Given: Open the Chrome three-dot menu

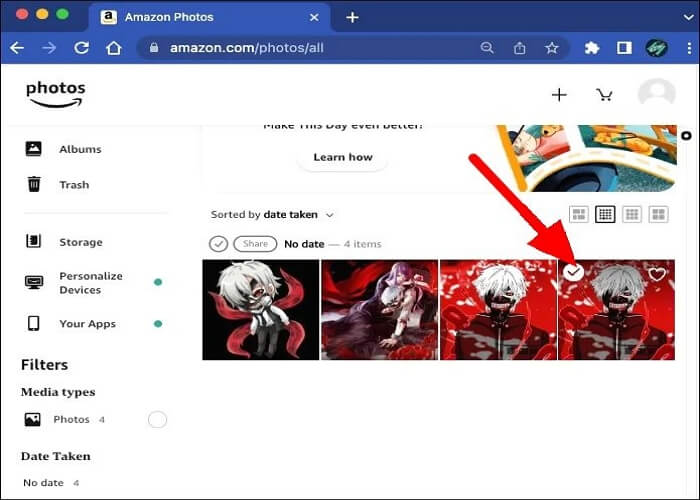Looking at the screenshot, I should (689, 47).
